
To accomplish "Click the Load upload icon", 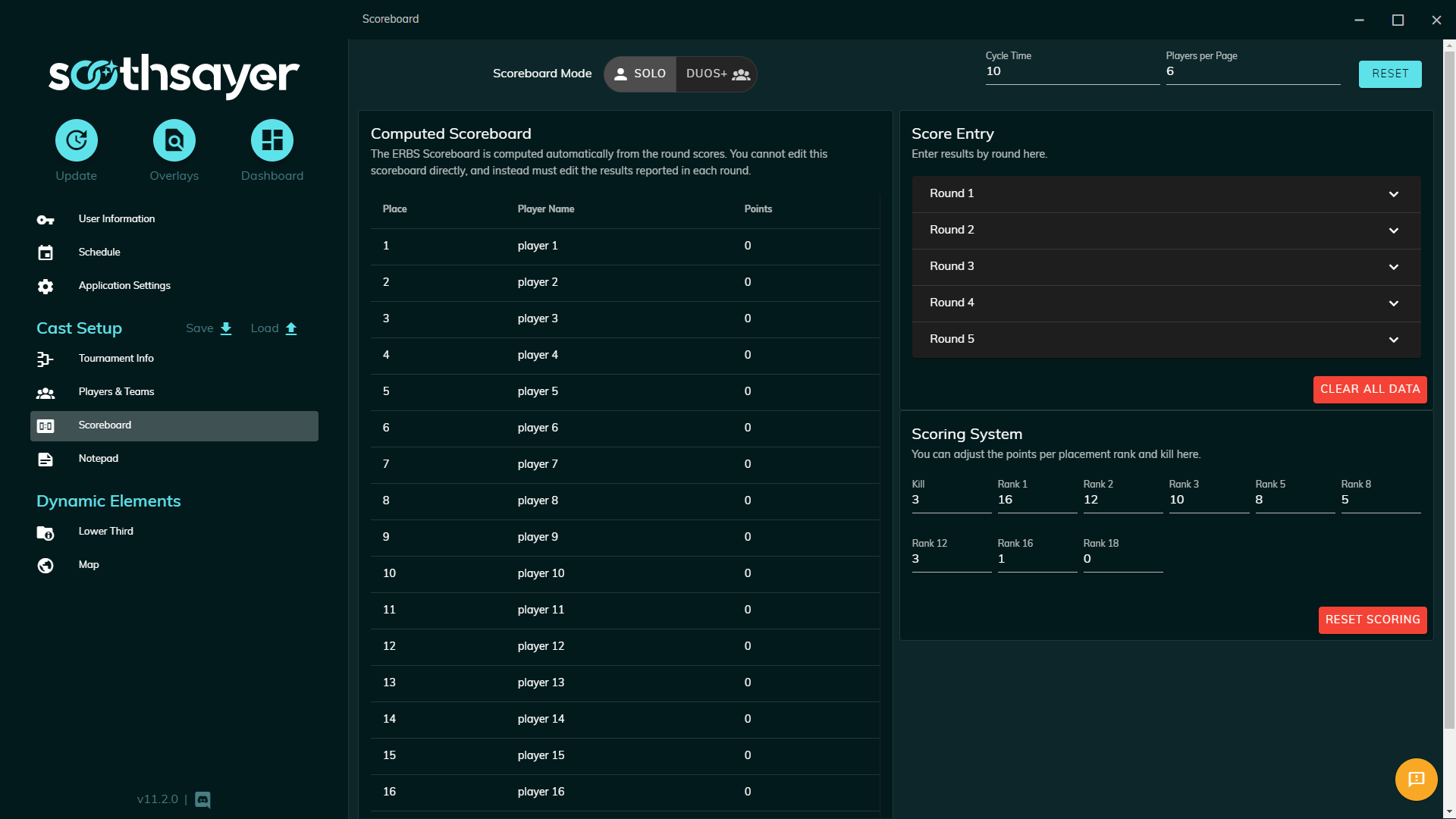I will click(x=291, y=328).
